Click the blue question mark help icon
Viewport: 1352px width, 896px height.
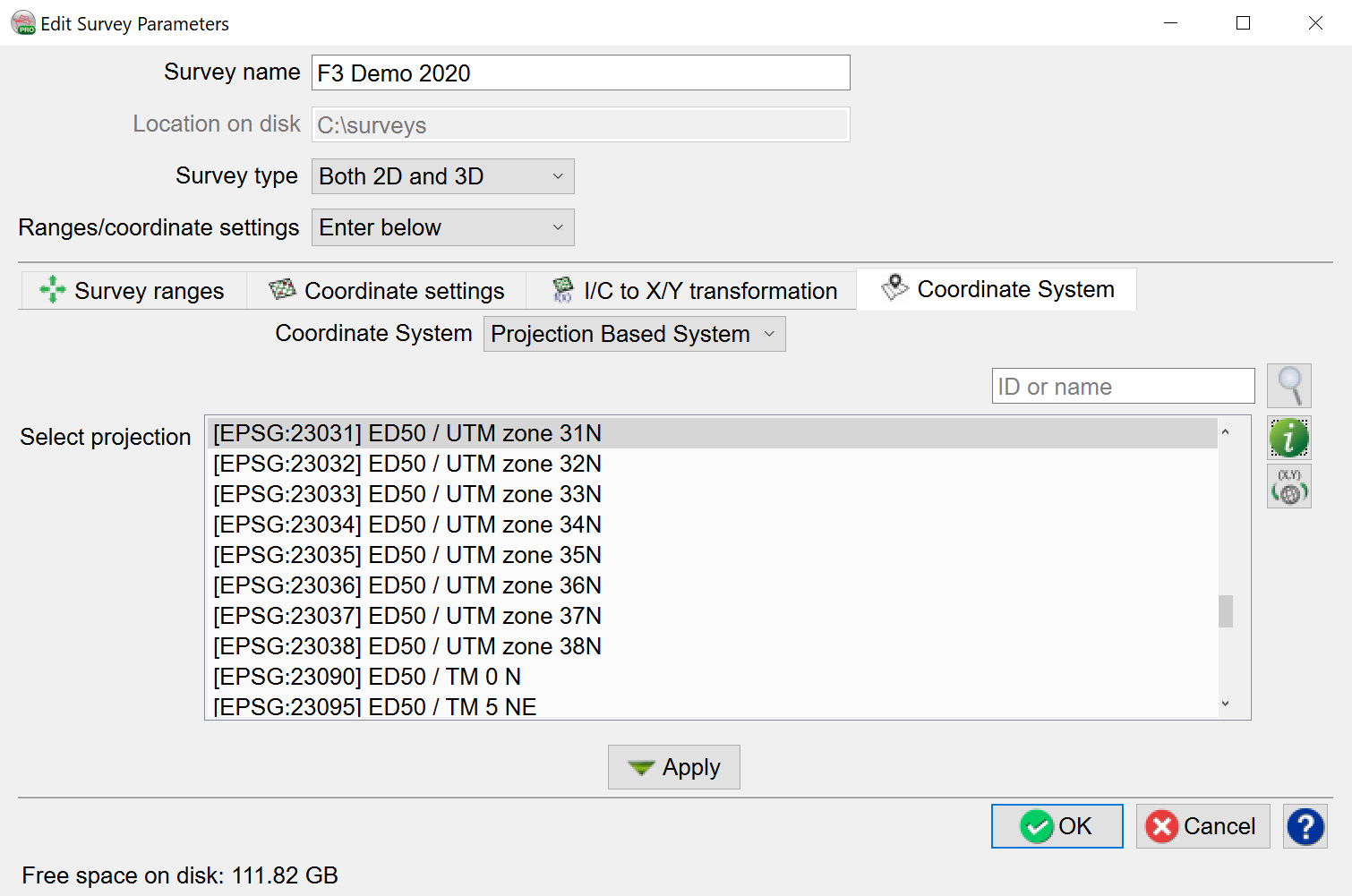pos(1305,826)
